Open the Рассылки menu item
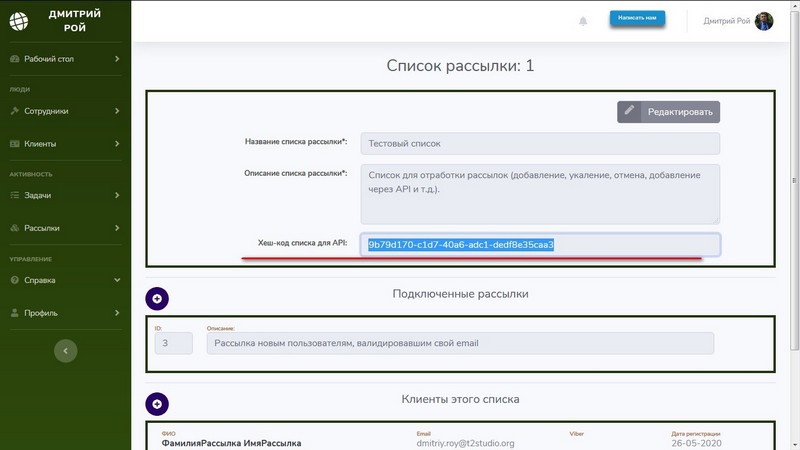Screen dimensions: 800x450 pyautogui.click(x=42, y=228)
